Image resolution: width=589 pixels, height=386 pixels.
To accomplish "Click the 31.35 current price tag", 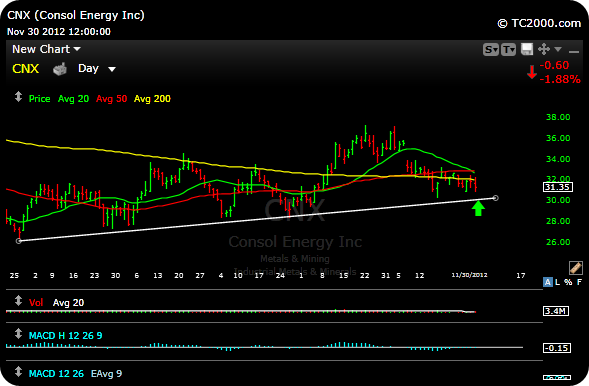I will [558, 187].
